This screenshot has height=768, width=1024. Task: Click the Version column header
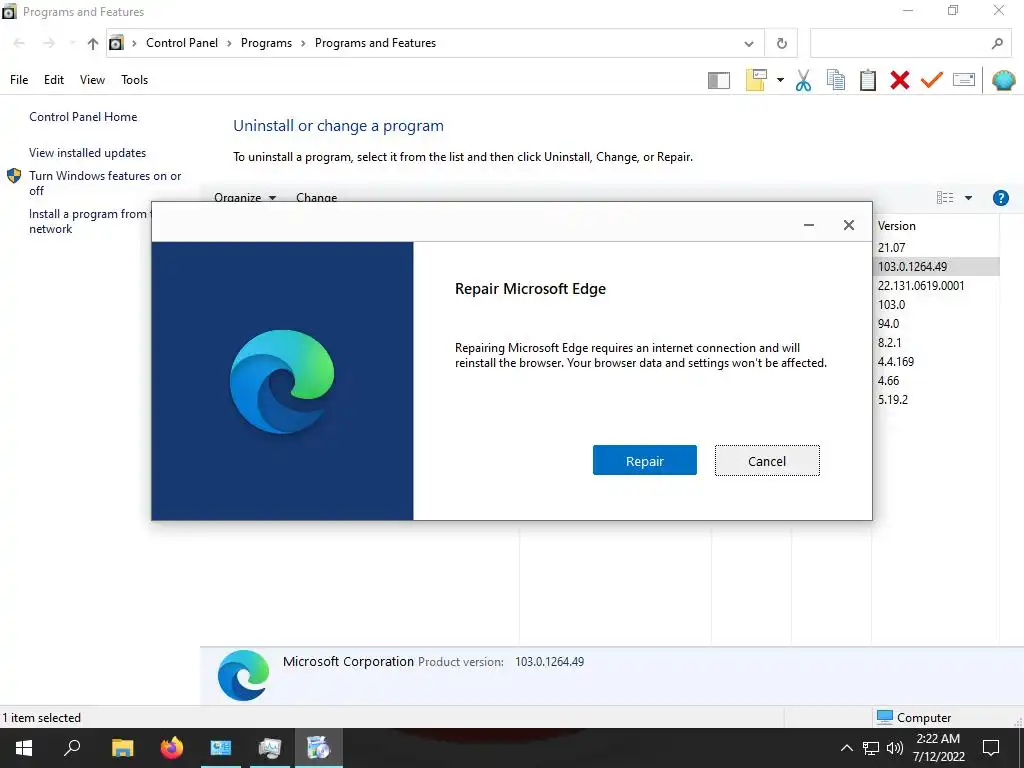pos(936,226)
